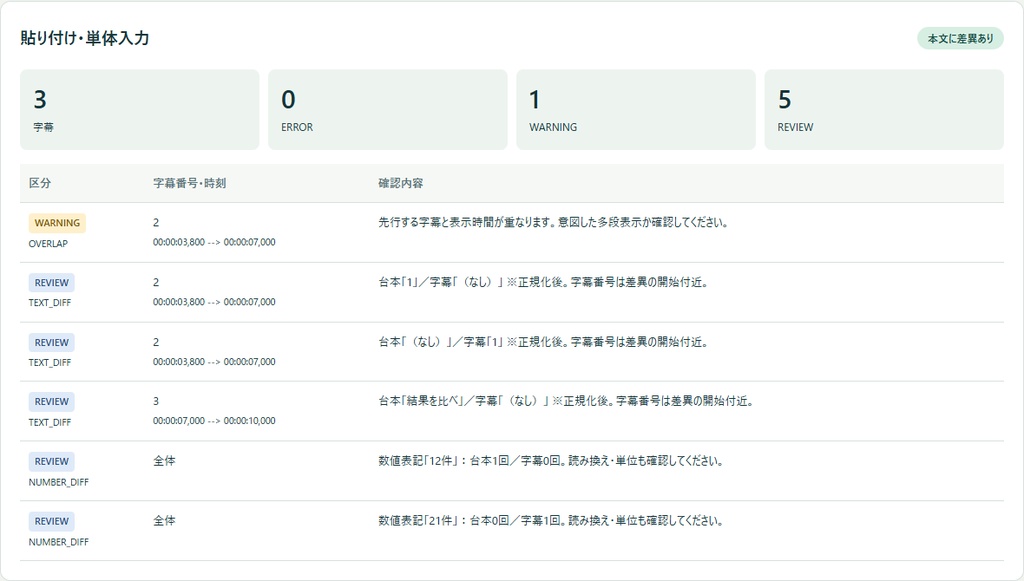Click REVIEW badge for 台本「1」 difference row

click(52, 283)
